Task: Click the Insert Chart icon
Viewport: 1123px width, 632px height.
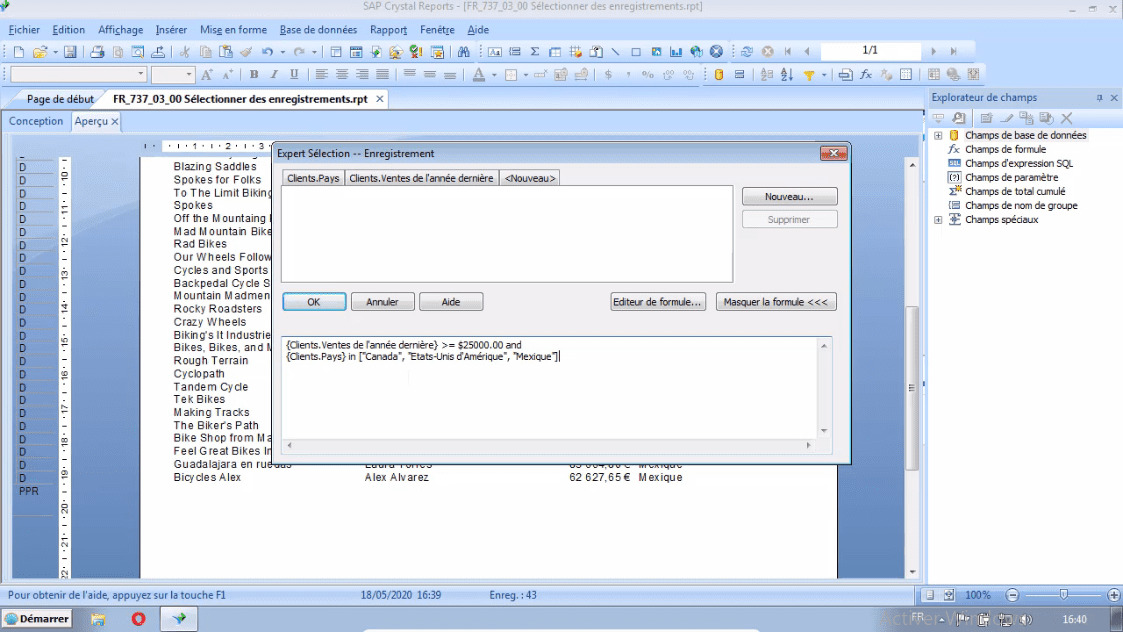Action: pyautogui.click(x=677, y=52)
